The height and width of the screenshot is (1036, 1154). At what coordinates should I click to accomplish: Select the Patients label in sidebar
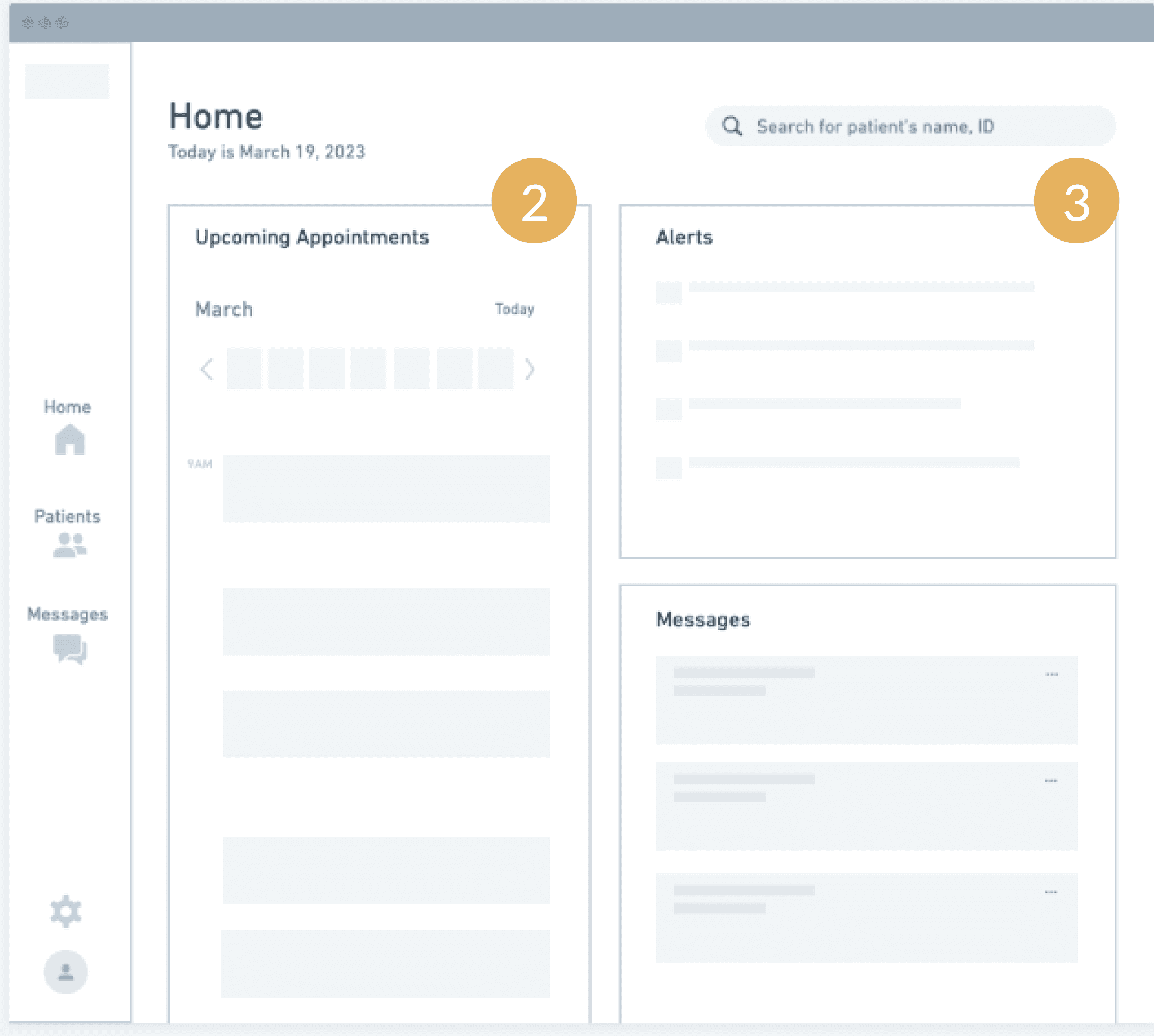pos(67,516)
